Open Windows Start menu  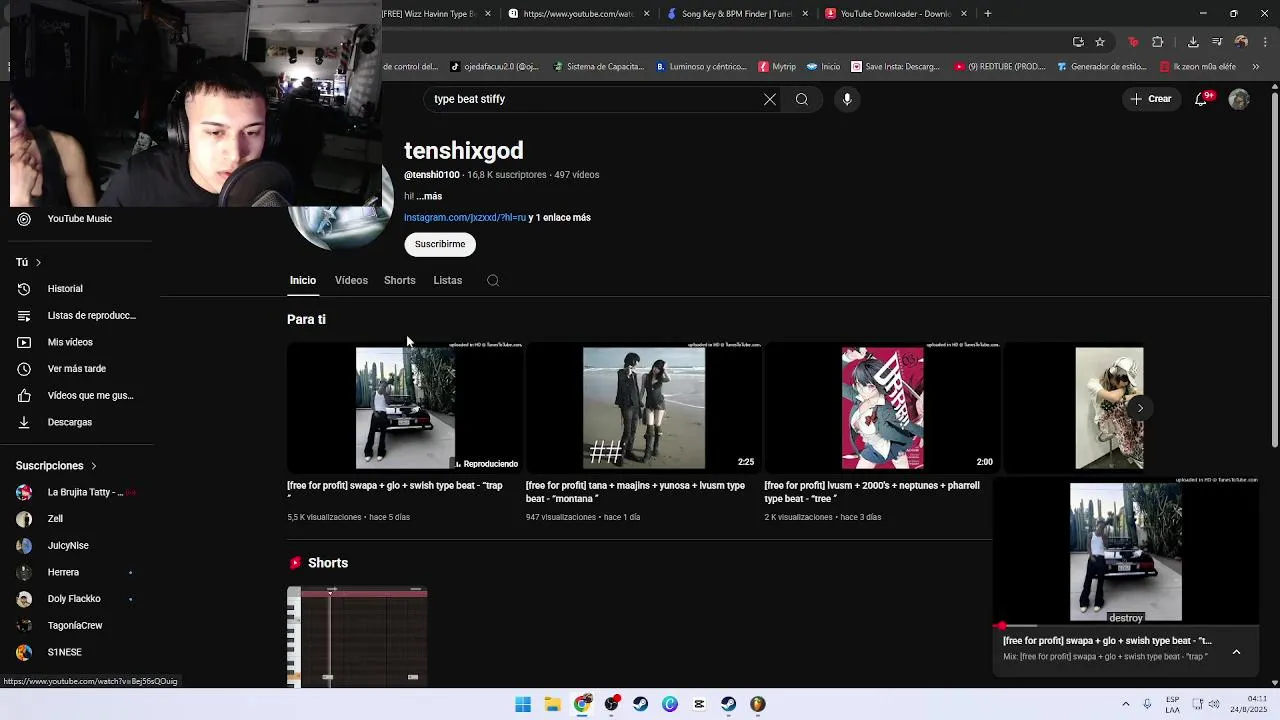coord(523,704)
